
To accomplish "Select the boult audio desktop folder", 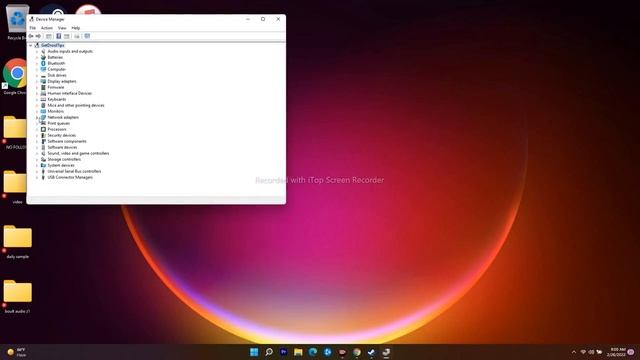I will 18,296.
